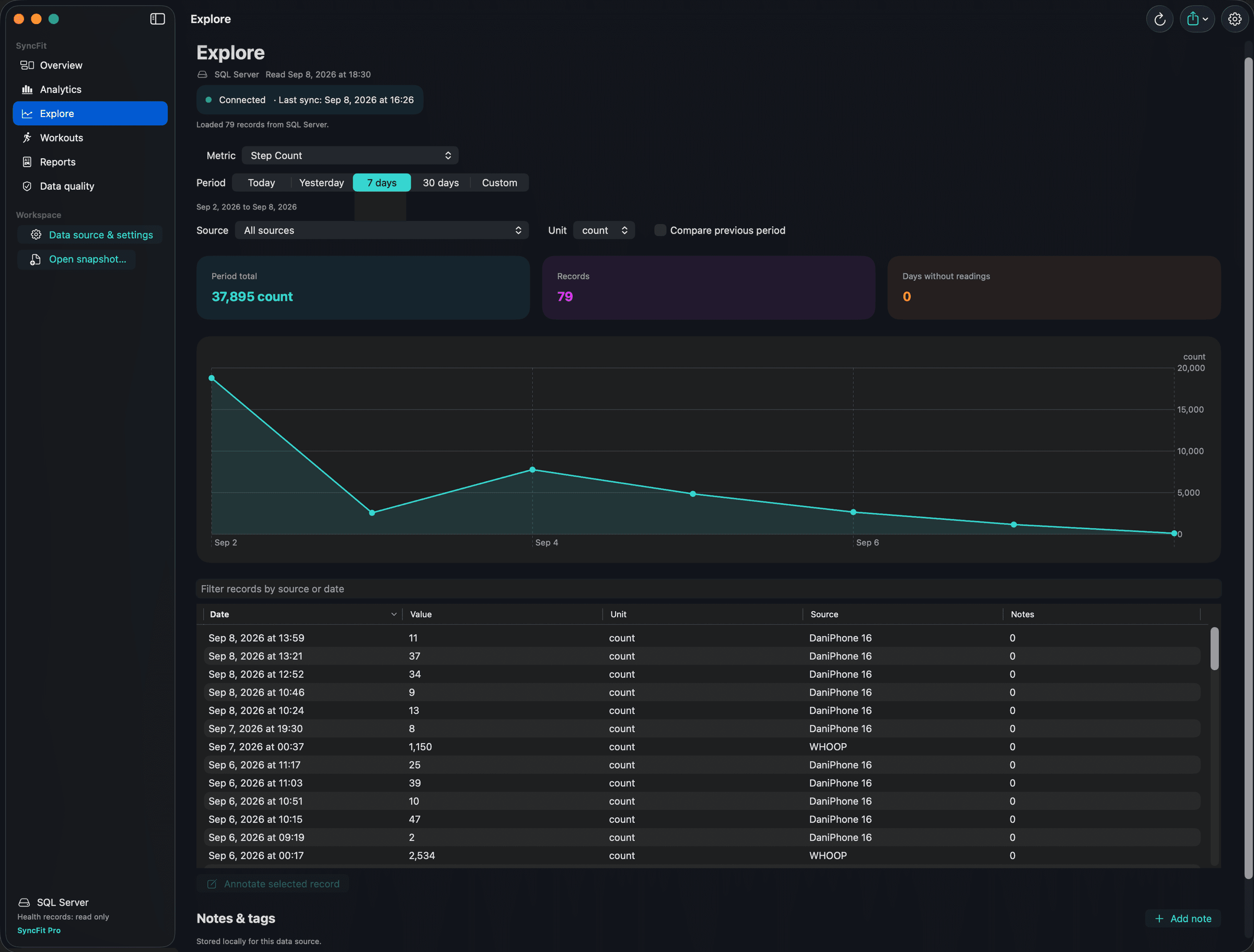Image resolution: width=1254 pixels, height=952 pixels.
Task: Click Open snapshot document icon
Action: pos(35,259)
